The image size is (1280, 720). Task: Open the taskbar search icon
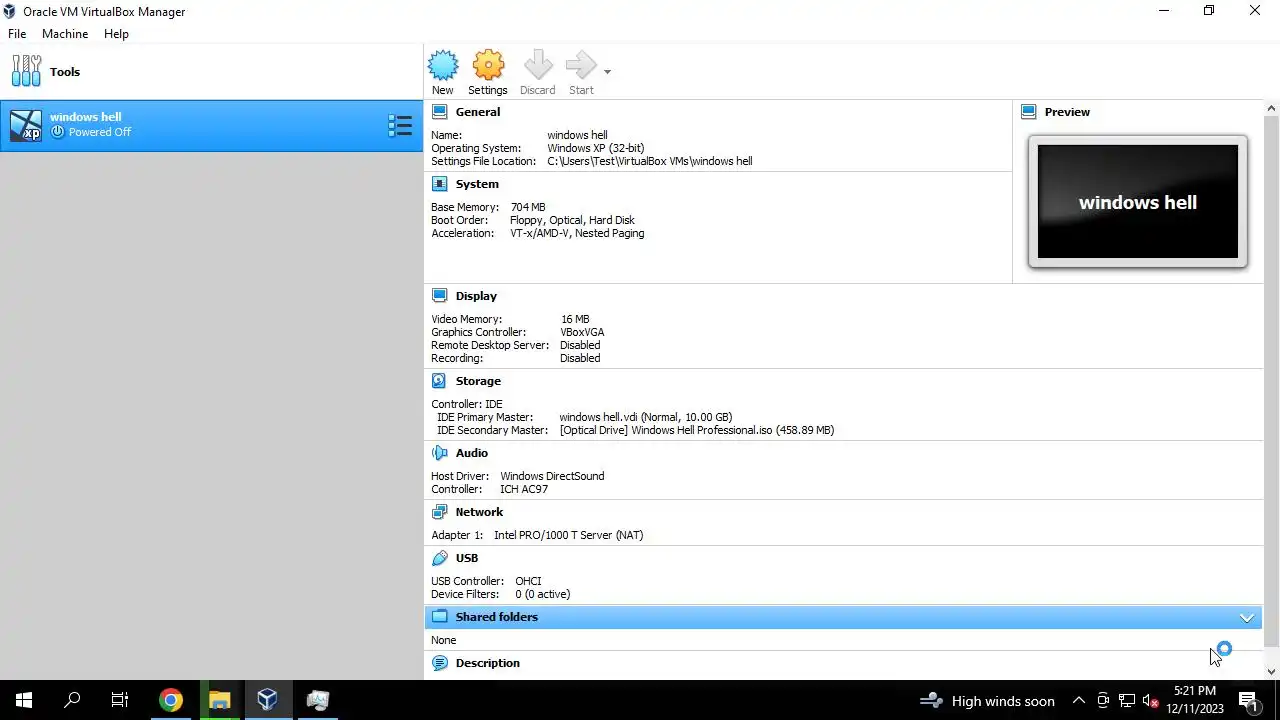click(x=72, y=700)
